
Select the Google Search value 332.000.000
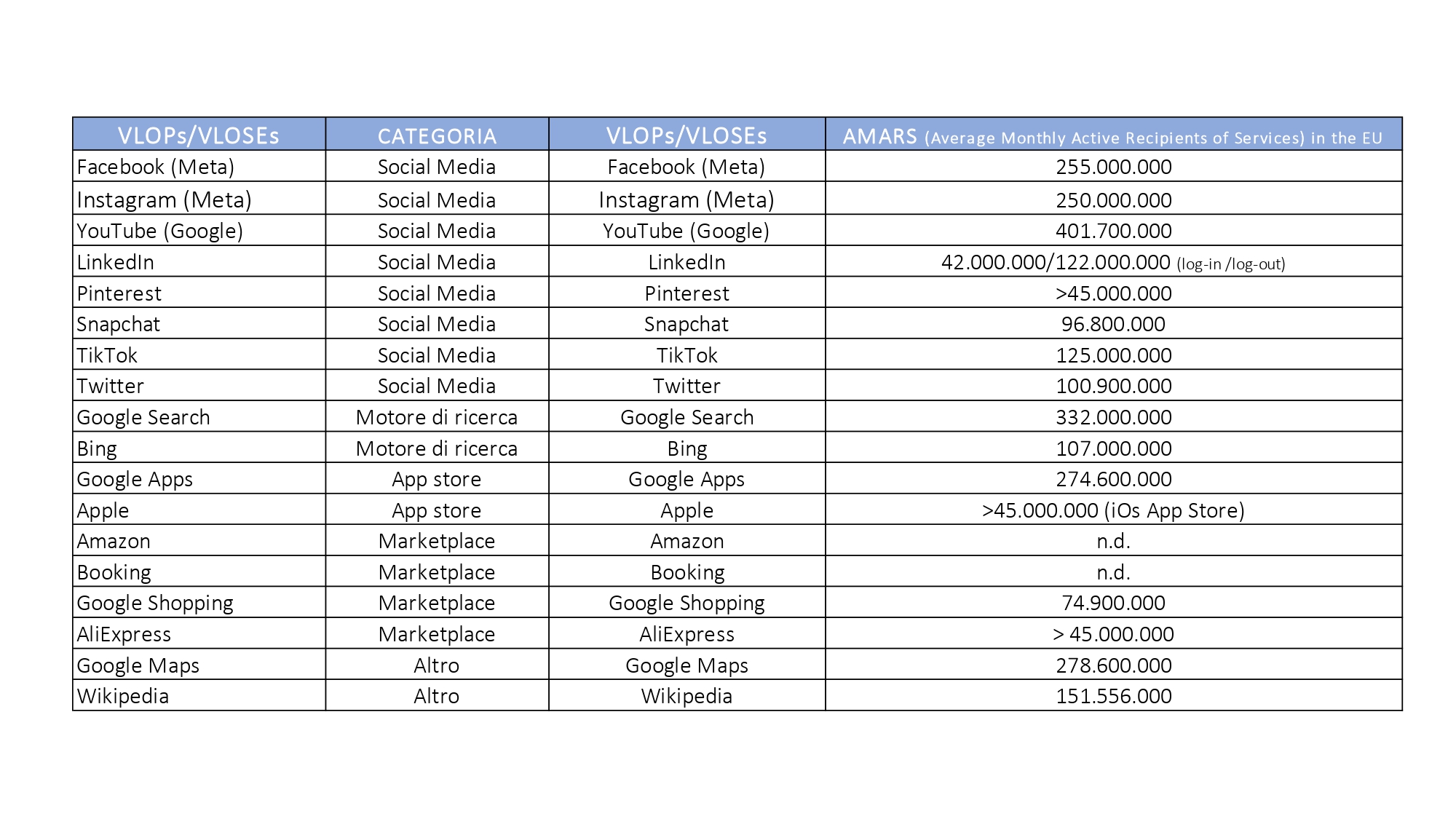(x=1113, y=417)
